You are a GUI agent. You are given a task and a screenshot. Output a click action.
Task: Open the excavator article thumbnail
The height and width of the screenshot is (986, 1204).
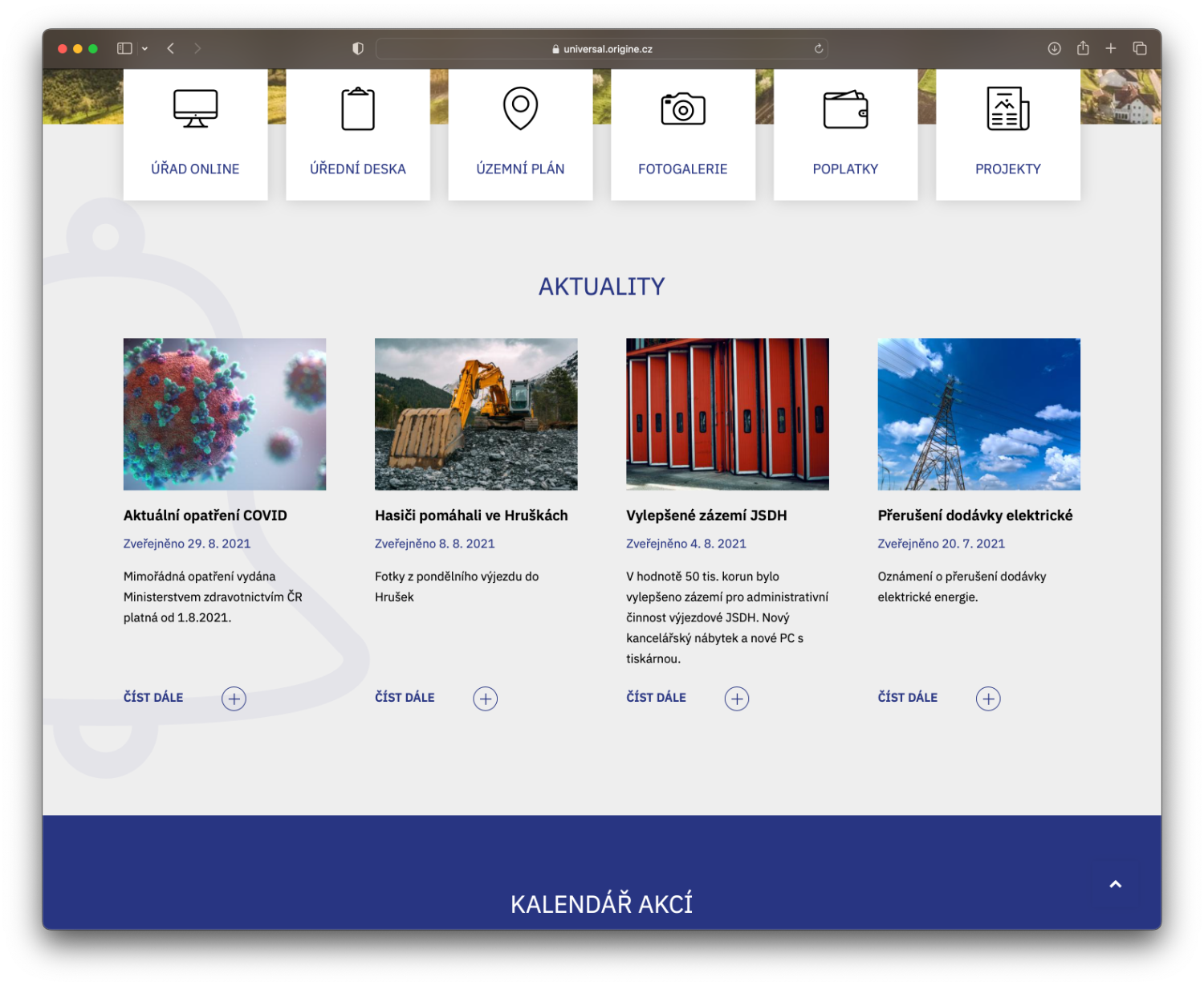point(476,414)
